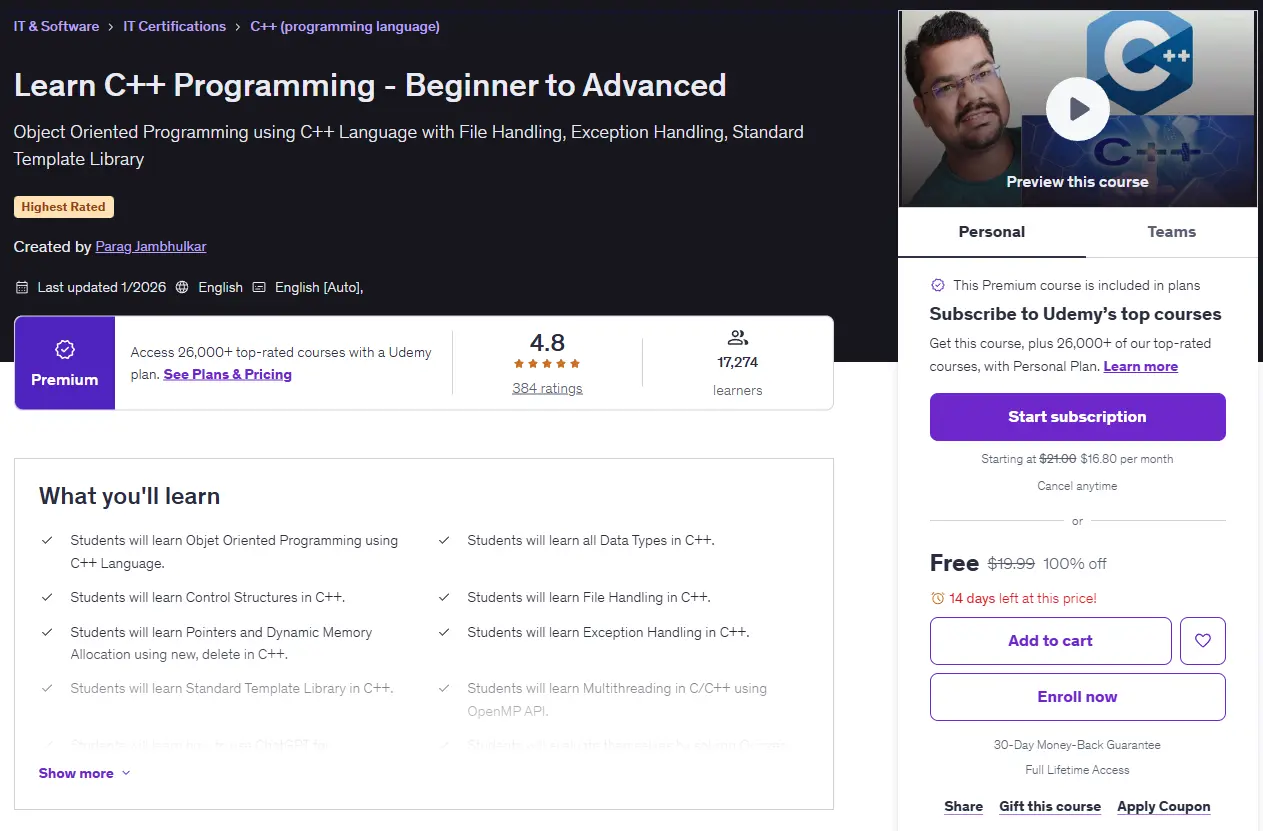View the 384 ratings link

[547, 388]
